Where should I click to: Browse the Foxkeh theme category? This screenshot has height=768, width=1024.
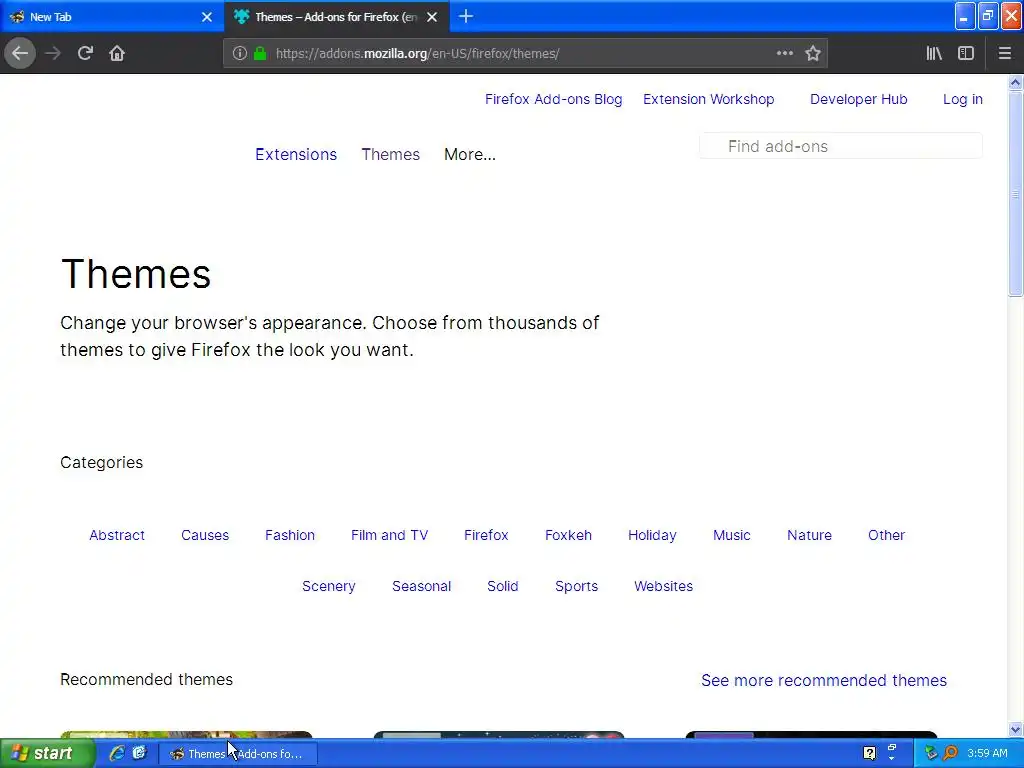[568, 535]
